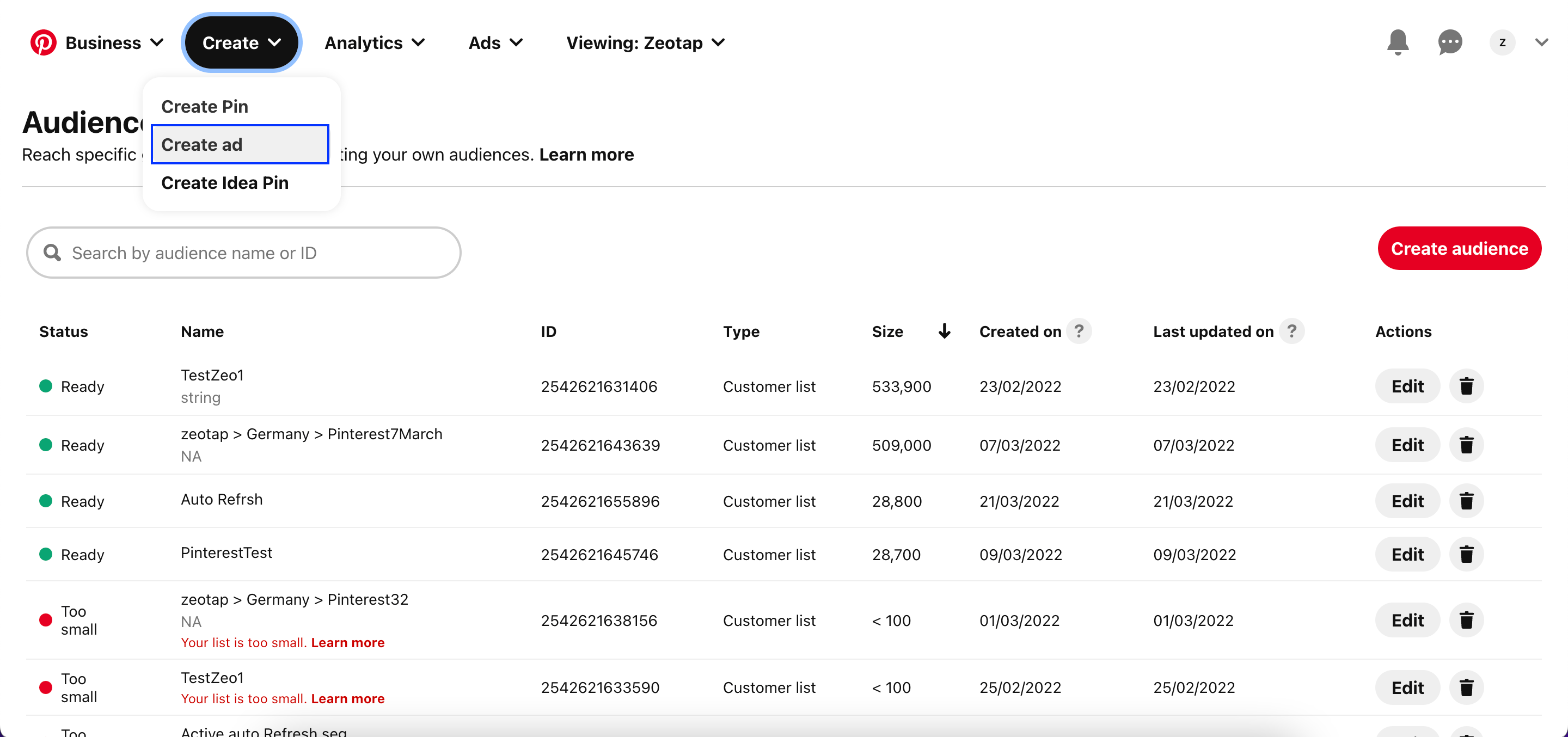
Task: Open Learn more in audience 2542621633590 row
Action: (x=347, y=699)
